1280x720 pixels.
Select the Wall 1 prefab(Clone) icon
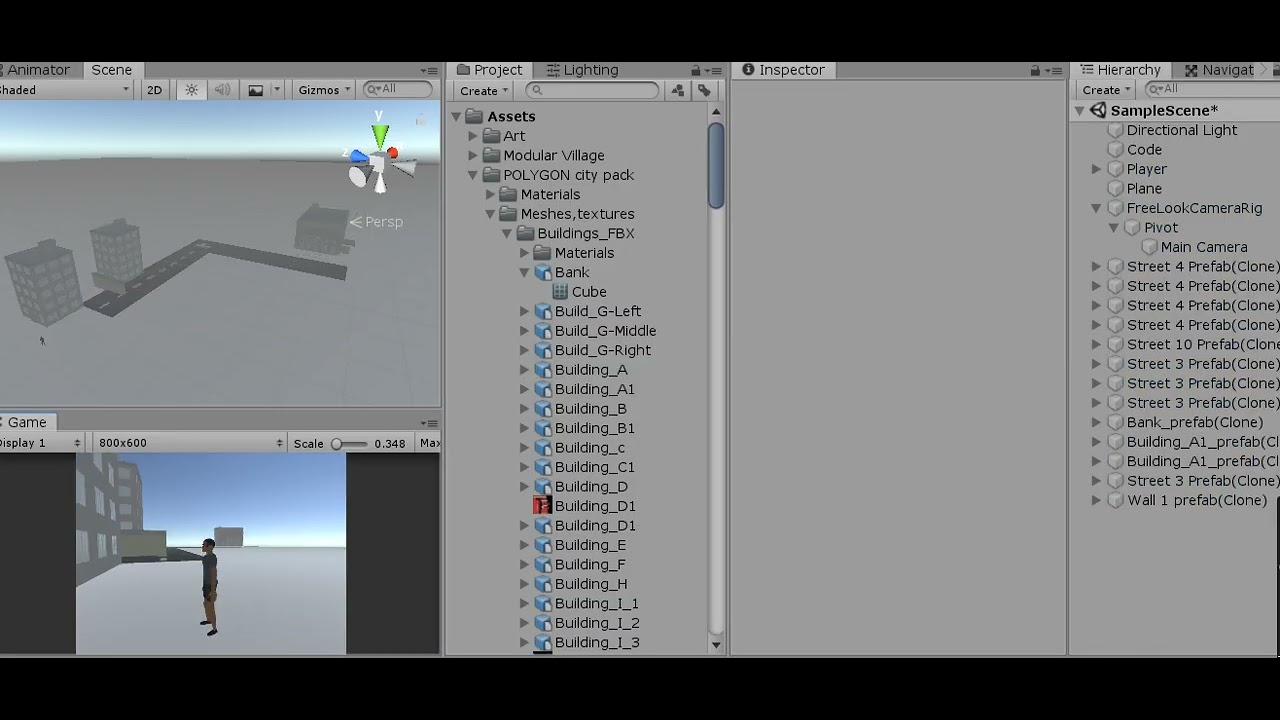[1115, 501]
